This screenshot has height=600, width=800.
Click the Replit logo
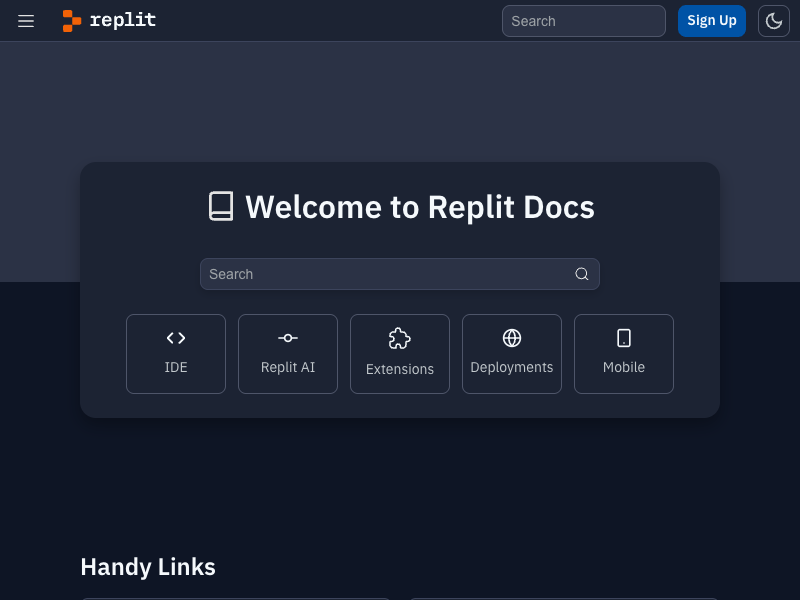point(109,21)
